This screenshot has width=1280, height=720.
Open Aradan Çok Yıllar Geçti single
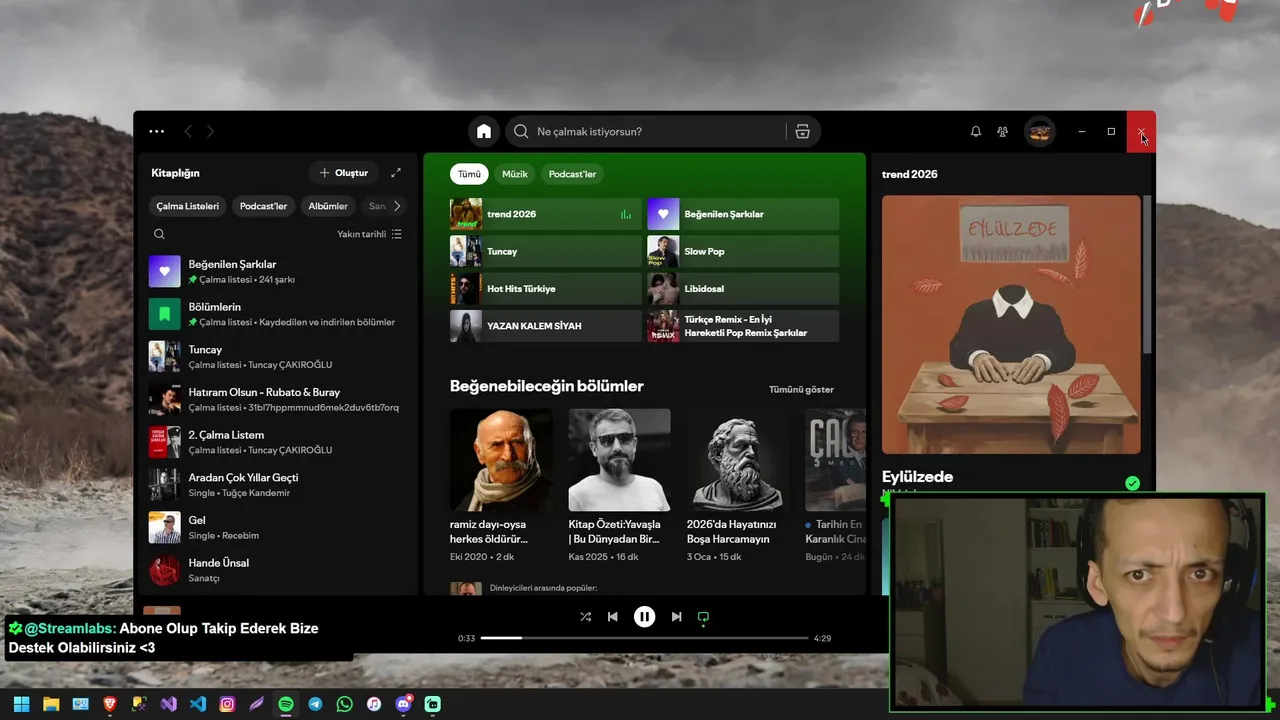coord(277,485)
